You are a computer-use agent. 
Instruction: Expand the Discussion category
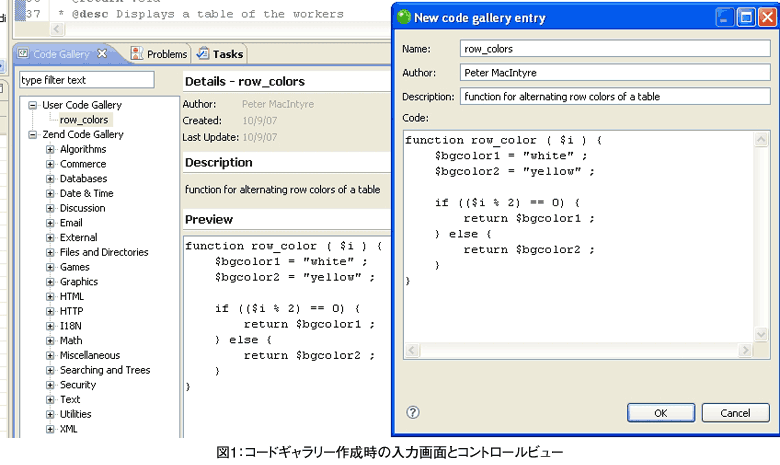pos(50,208)
